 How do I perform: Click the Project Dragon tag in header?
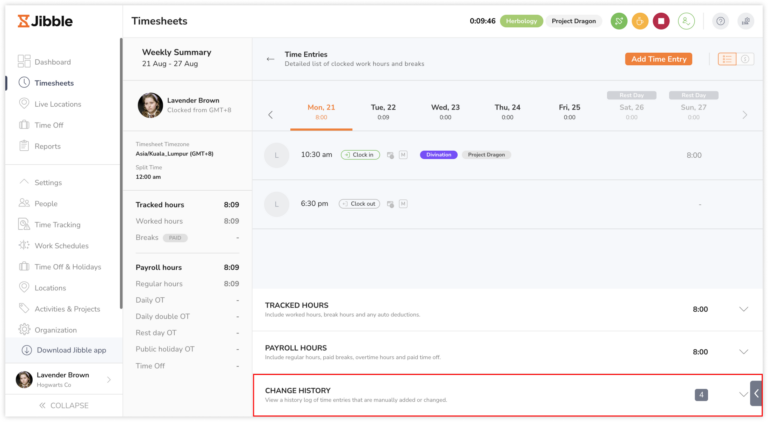tap(574, 21)
